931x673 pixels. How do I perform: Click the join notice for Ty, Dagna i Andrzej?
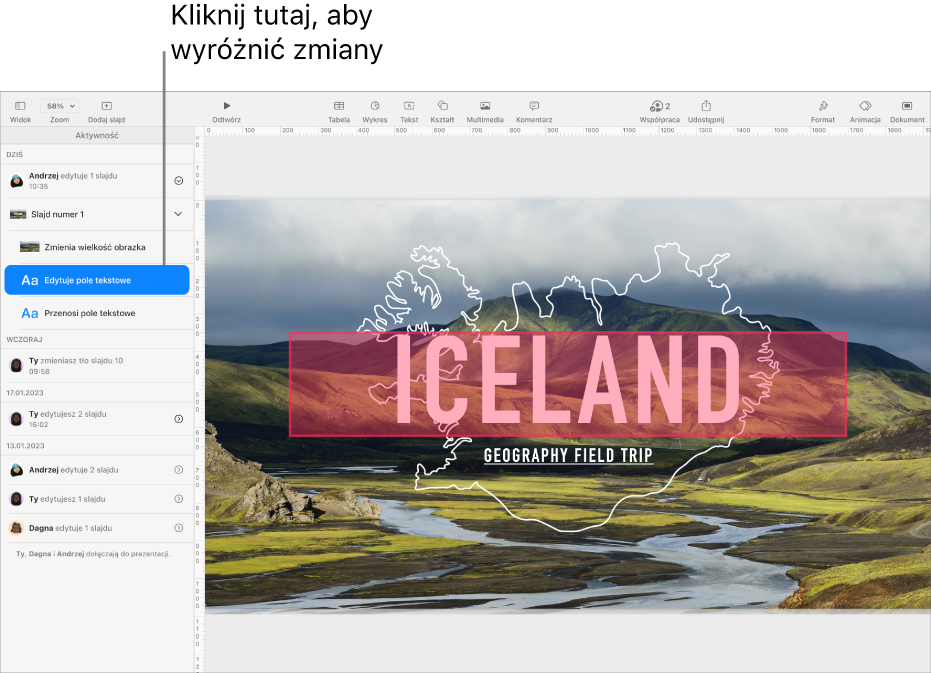tap(93, 554)
